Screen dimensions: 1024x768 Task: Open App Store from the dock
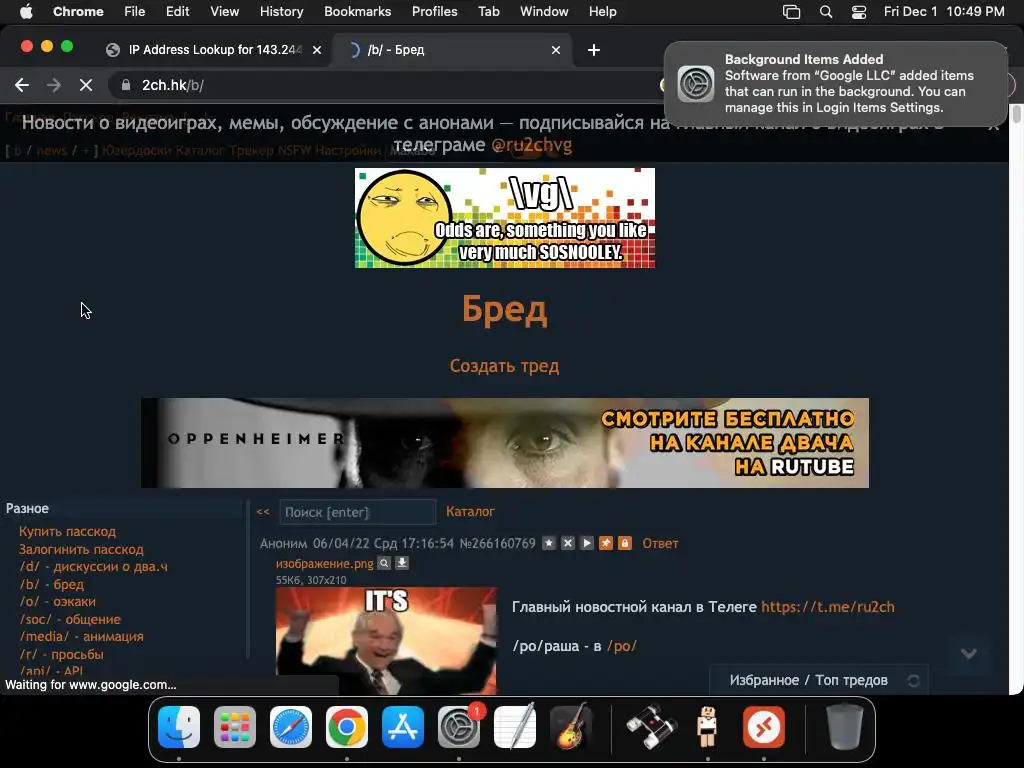point(403,727)
